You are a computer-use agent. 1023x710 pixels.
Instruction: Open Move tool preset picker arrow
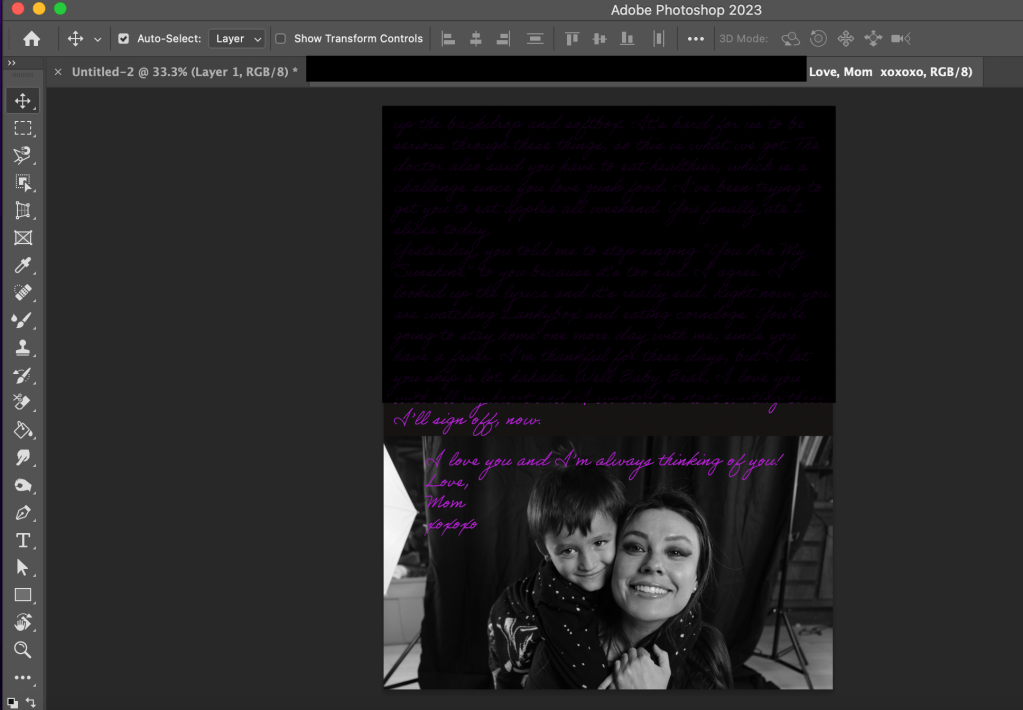(97, 39)
